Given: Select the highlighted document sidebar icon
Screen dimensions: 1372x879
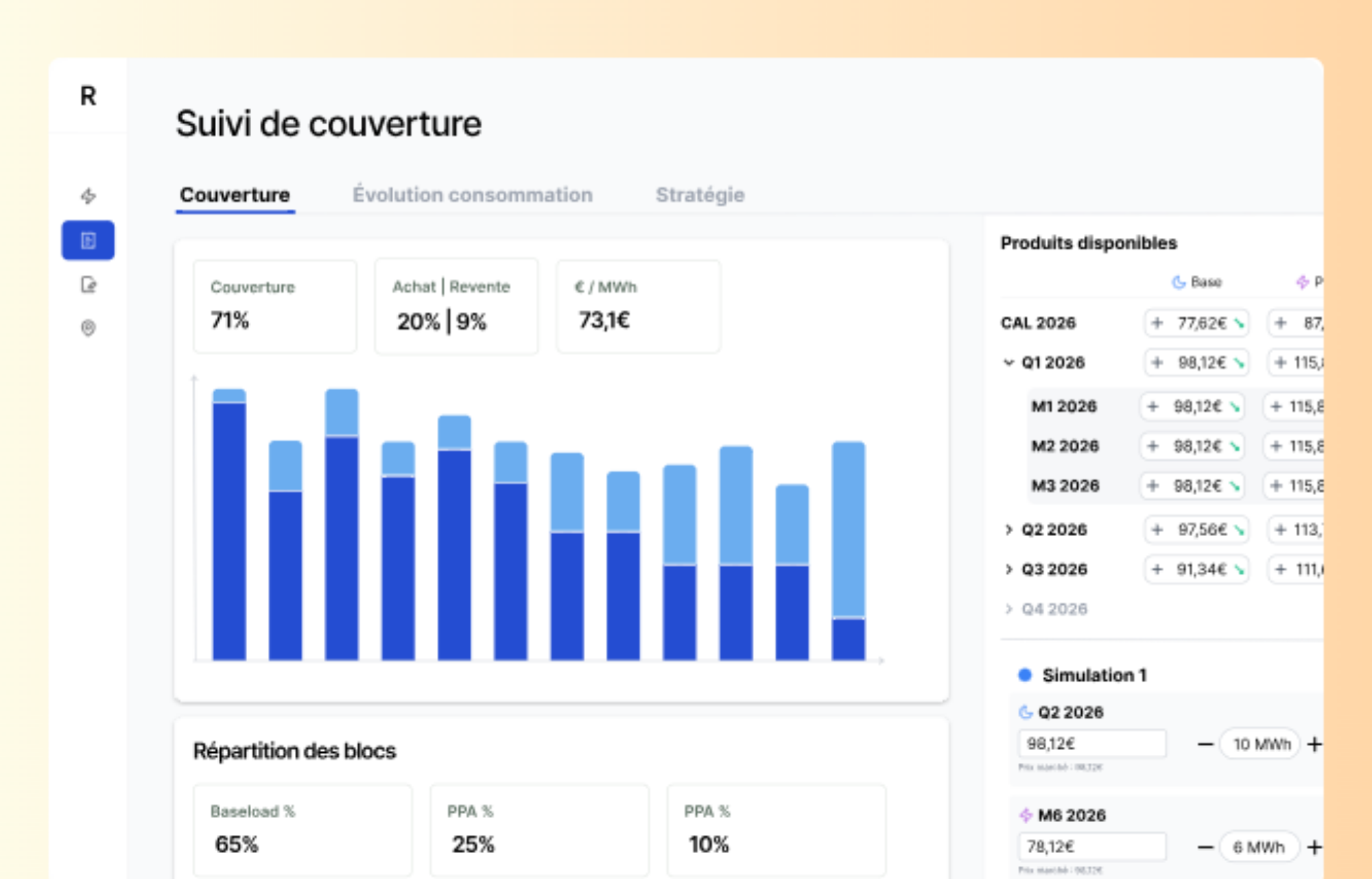Looking at the screenshot, I should coord(88,241).
